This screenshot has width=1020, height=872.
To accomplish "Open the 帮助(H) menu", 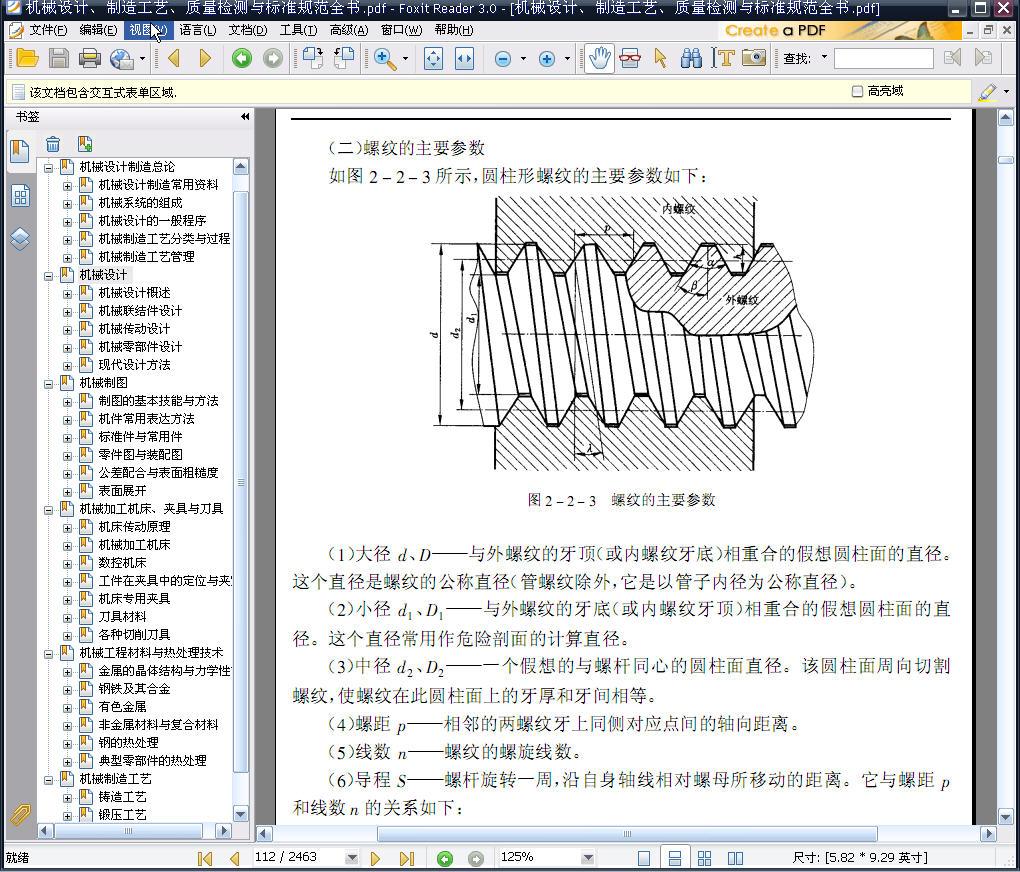I will [x=454, y=30].
